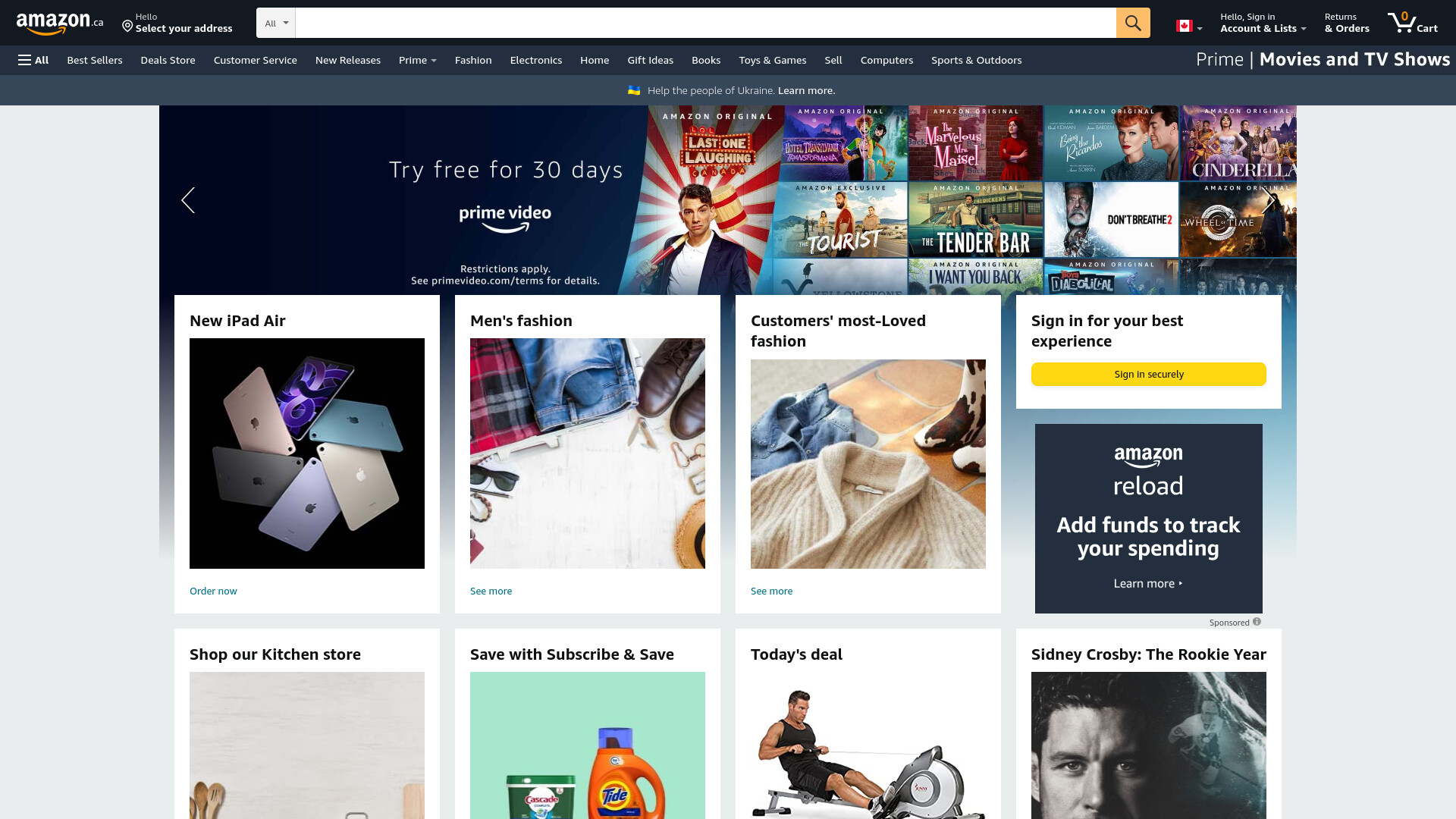Click the I Want You Back poster
Viewport: 1456px width, 819px height.
tap(975, 277)
